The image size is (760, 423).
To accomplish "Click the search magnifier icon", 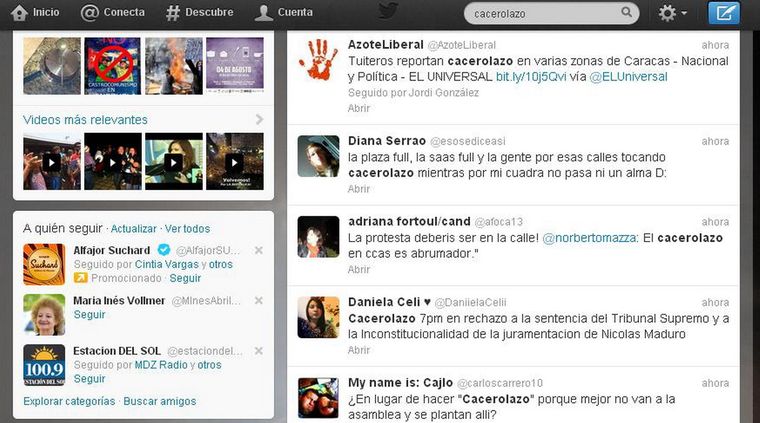I will pyautogui.click(x=626, y=12).
